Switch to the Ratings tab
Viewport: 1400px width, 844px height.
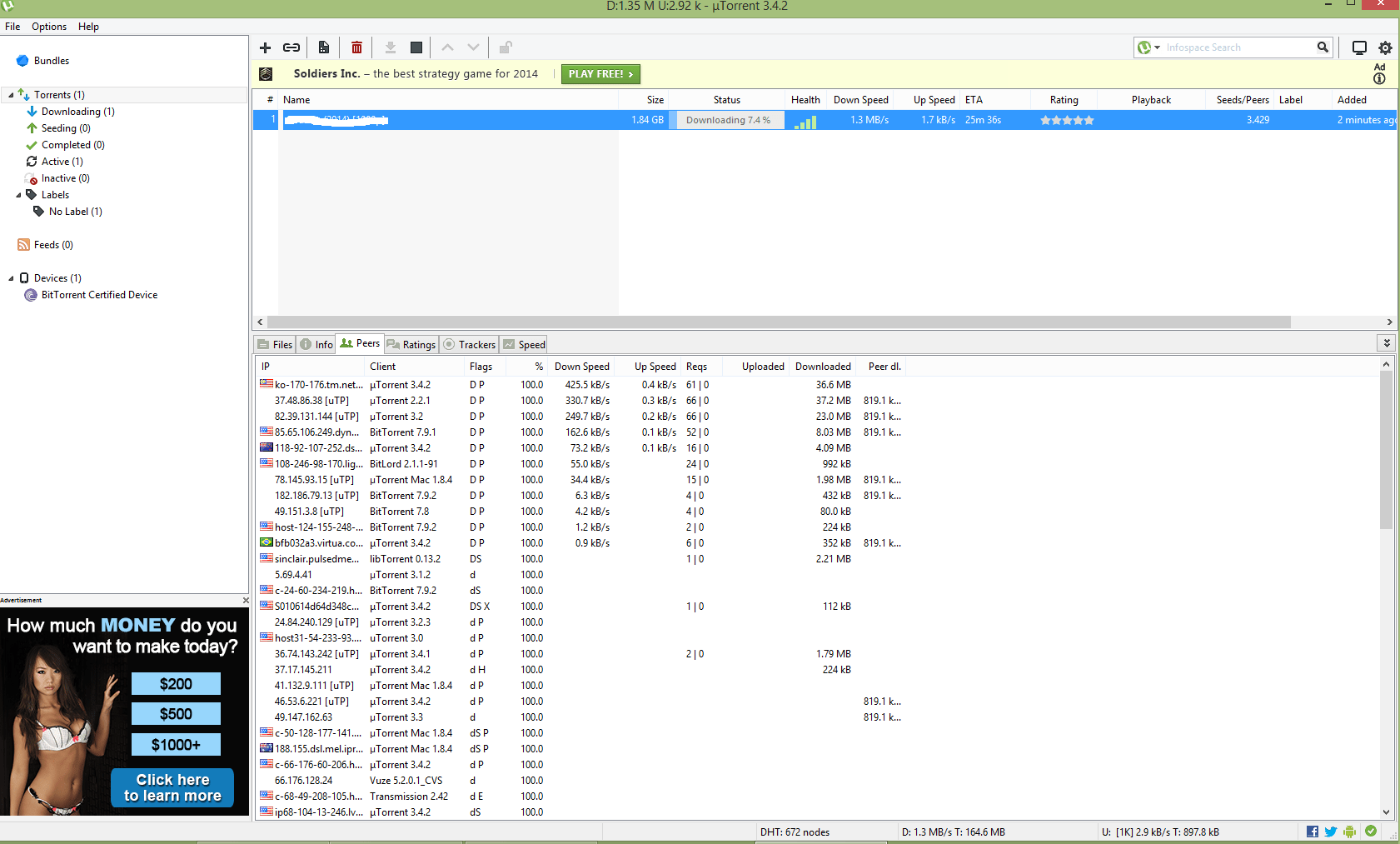click(x=411, y=345)
